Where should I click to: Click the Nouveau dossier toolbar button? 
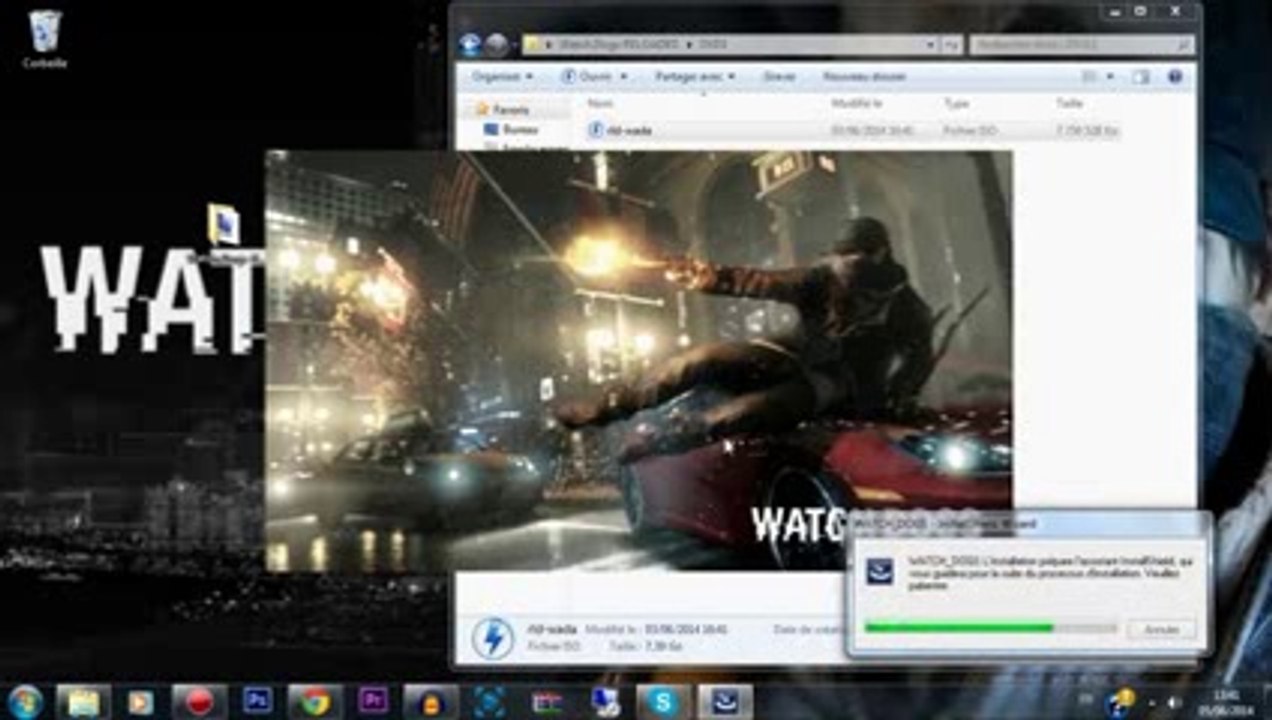[864, 76]
